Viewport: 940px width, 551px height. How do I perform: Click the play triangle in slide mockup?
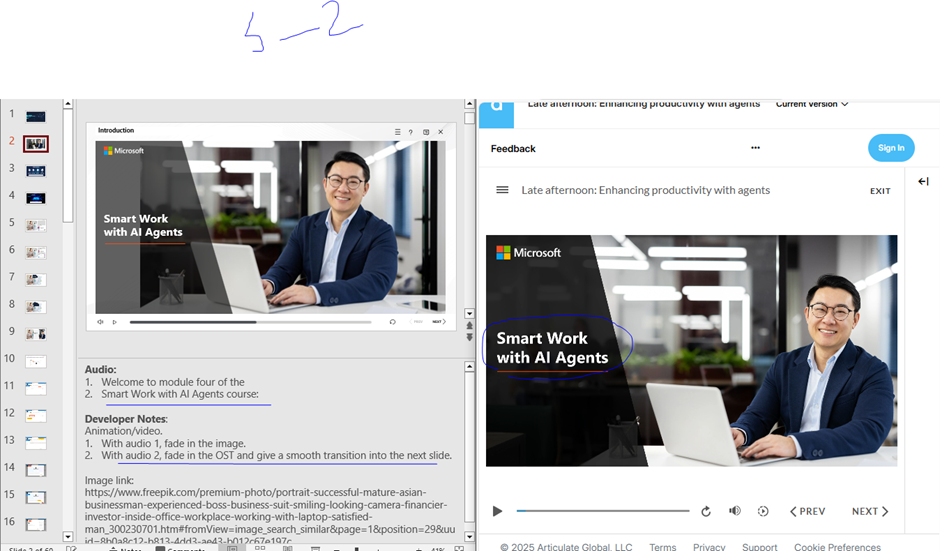coord(115,322)
